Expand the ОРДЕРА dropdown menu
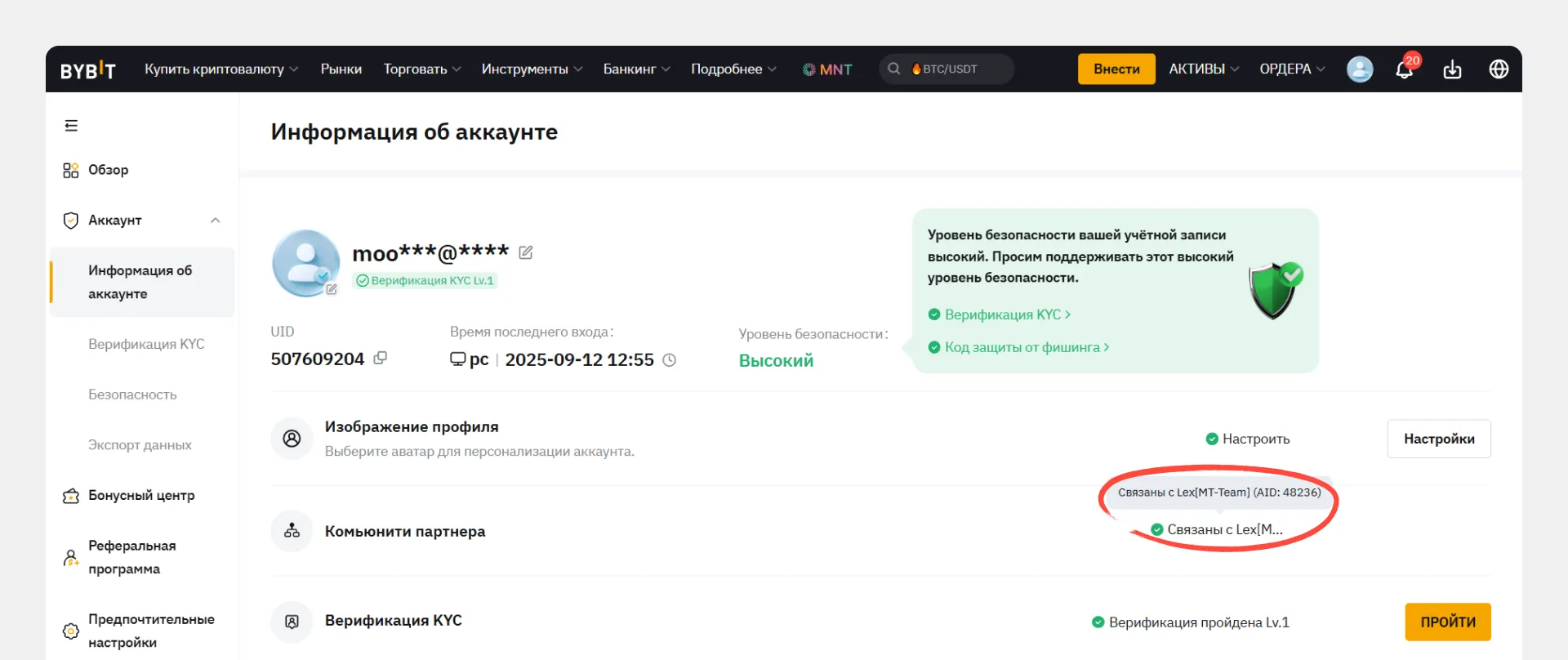1568x660 pixels. tap(1291, 69)
